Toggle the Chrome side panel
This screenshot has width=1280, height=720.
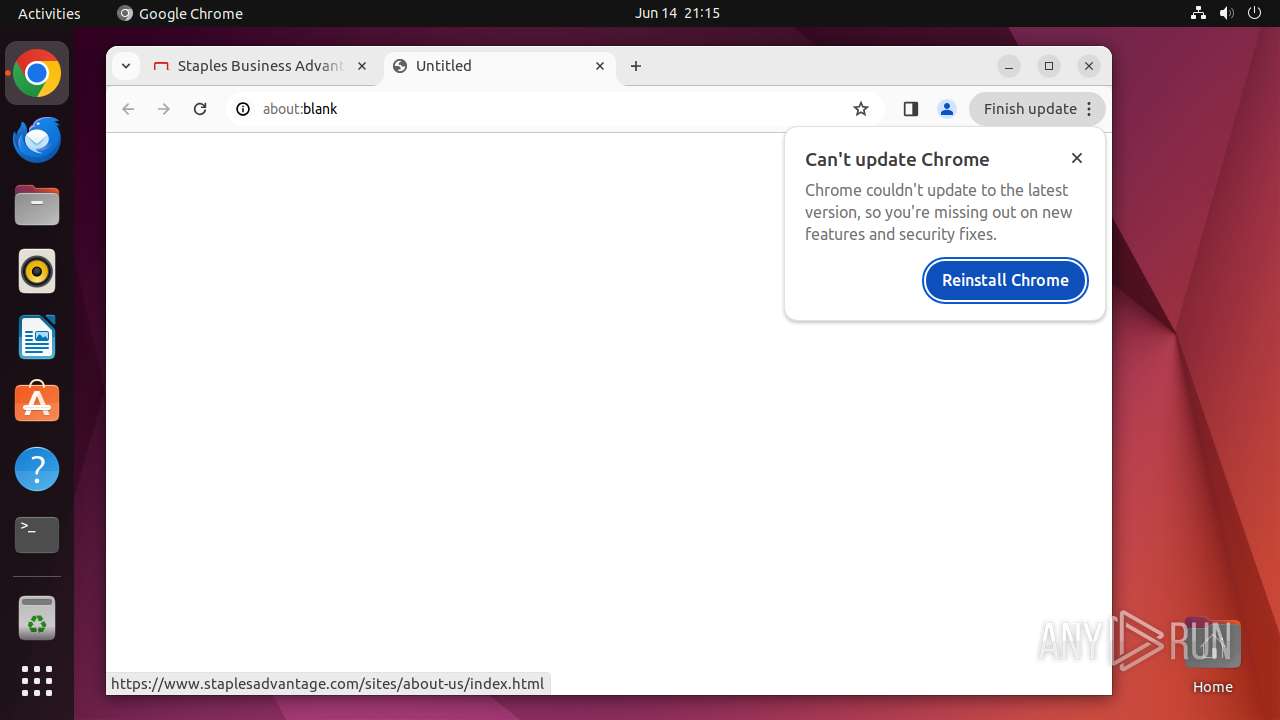(910, 109)
